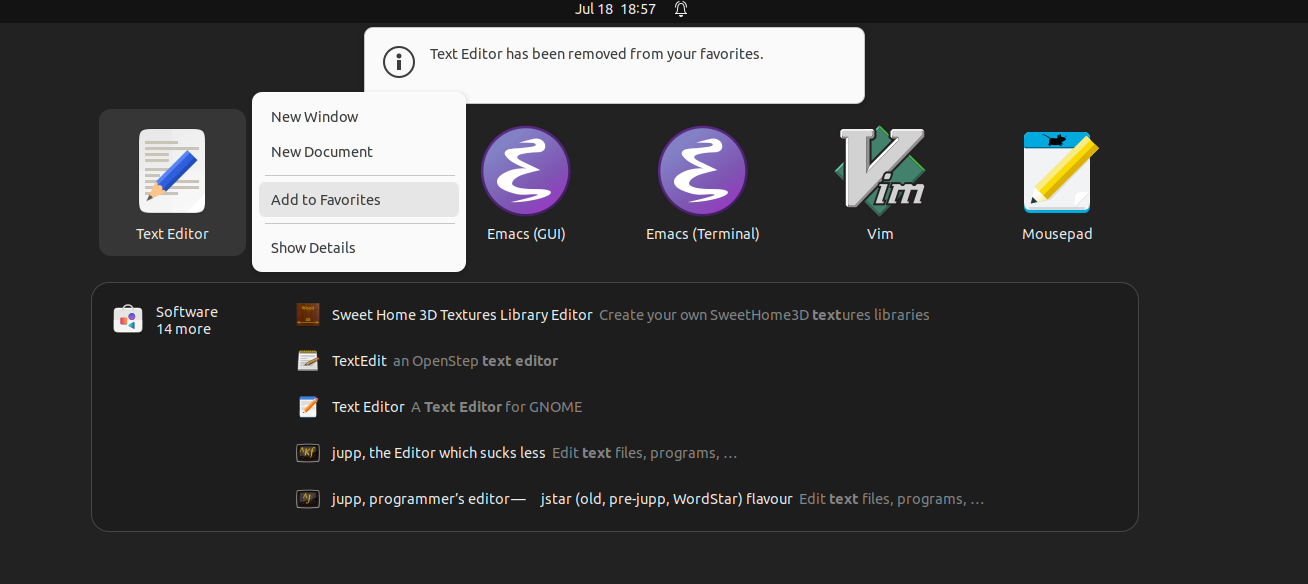Select Add to Favorites menu entry
Screen dimensions: 1308x584
[x=359, y=200]
